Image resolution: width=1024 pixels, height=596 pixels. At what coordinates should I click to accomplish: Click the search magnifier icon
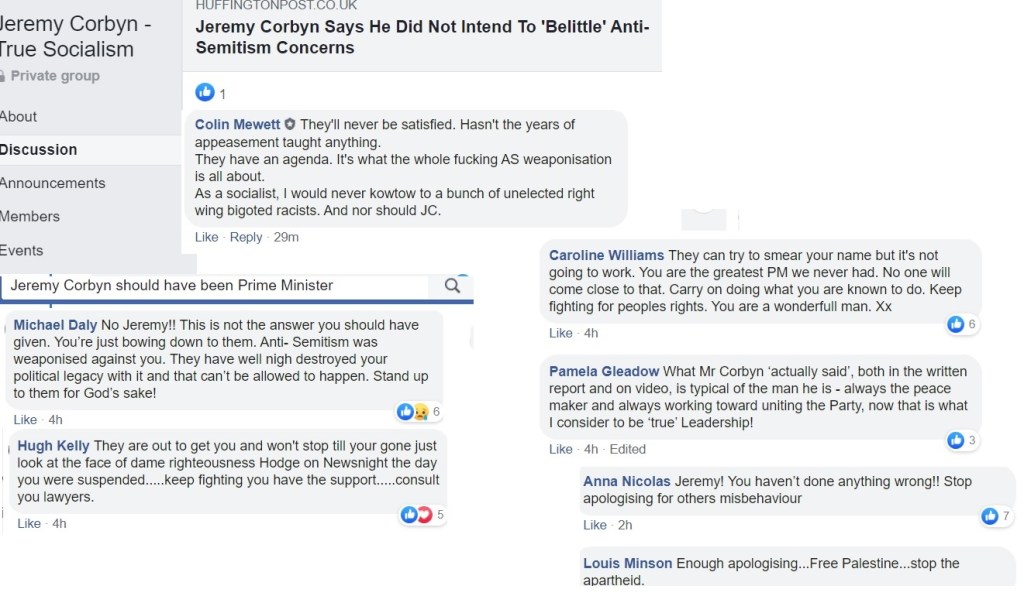click(x=453, y=286)
